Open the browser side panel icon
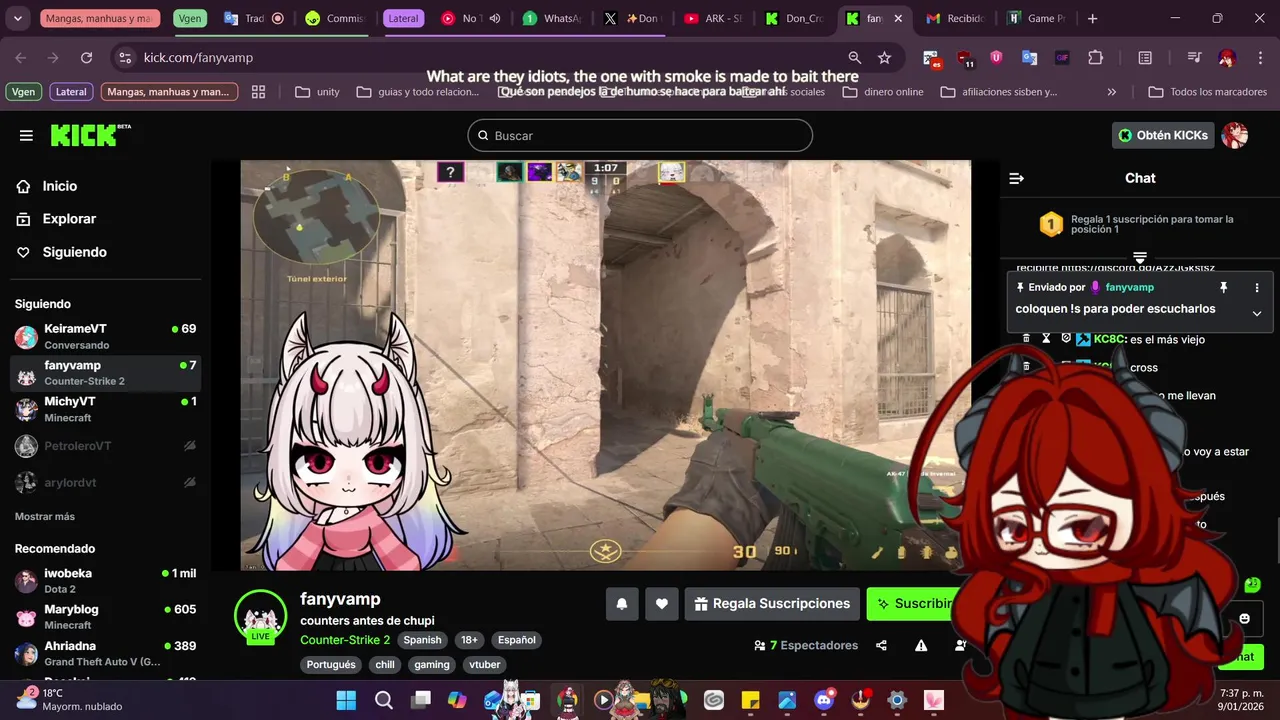This screenshot has height=720, width=1280. coord(1145,58)
